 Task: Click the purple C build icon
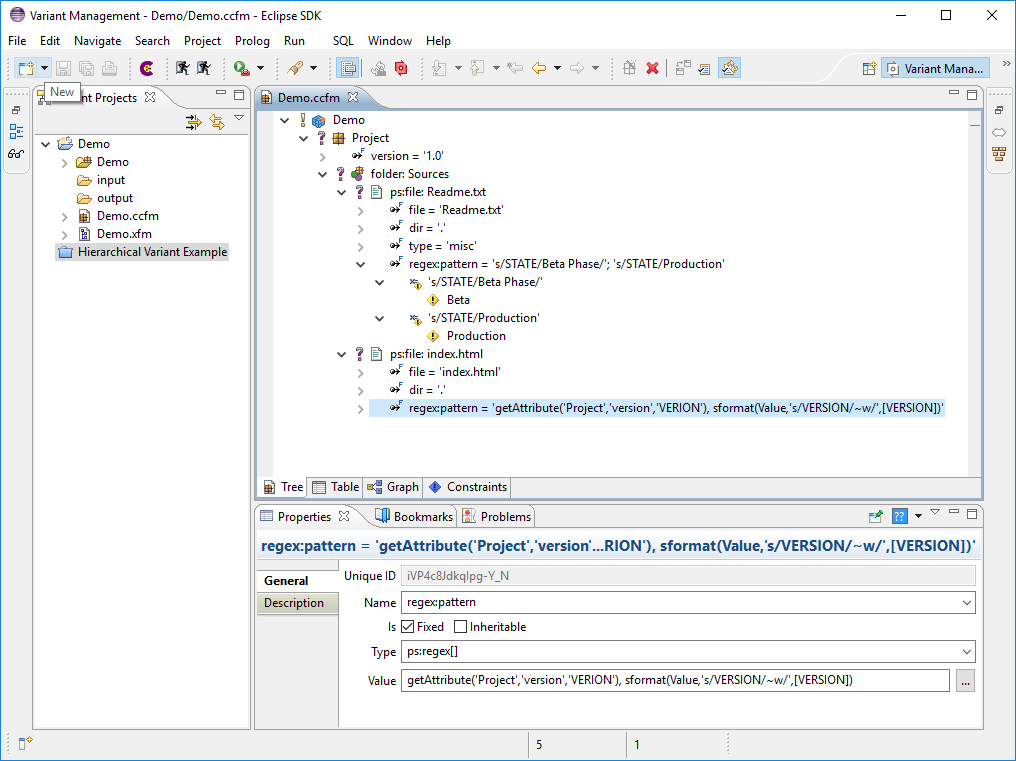coord(147,68)
